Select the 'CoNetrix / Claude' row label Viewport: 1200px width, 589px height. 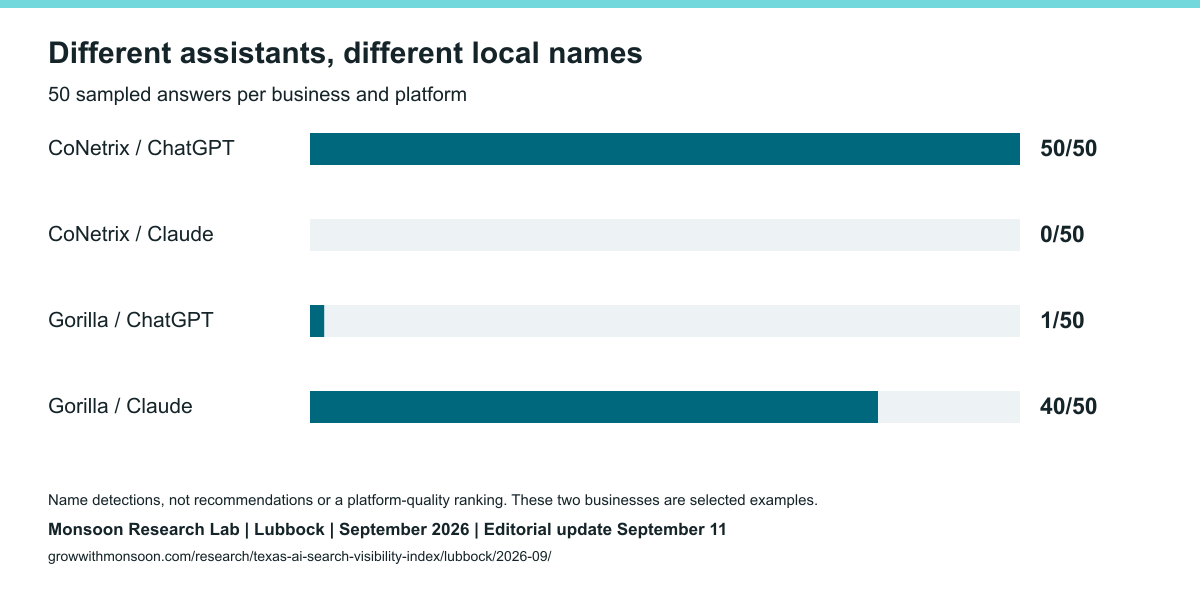[131, 234]
